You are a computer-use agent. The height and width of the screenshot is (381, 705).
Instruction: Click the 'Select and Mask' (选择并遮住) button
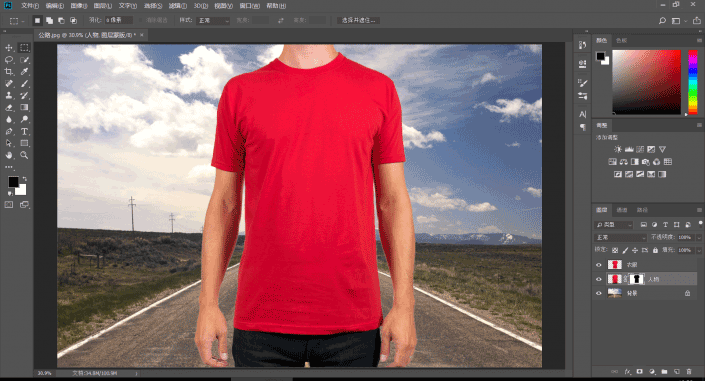click(358, 20)
